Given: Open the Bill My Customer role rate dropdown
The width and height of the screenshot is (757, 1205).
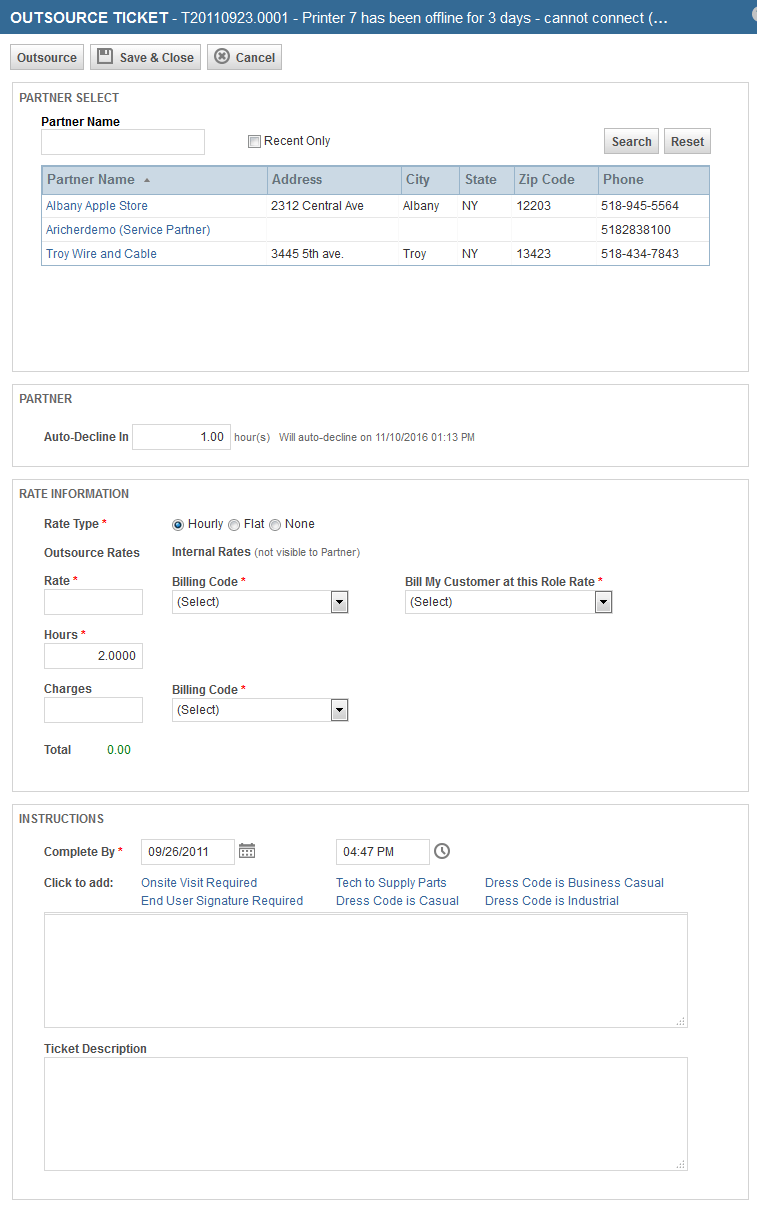Looking at the screenshot, I should (603, 601).
